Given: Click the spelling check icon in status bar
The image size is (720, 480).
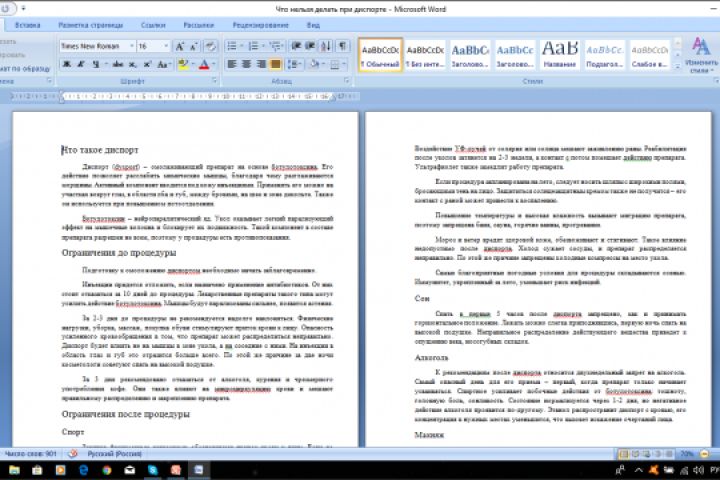Looking at the screenshot, I should point(73,454).
